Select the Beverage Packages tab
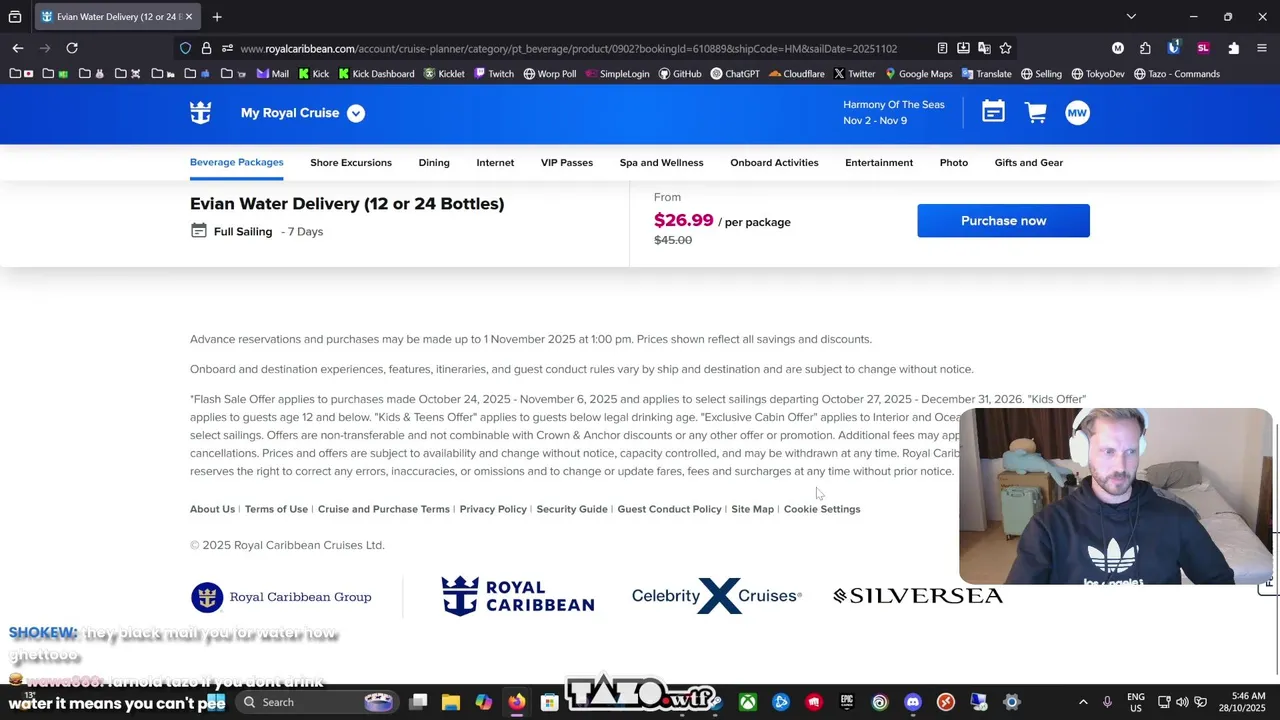Viewport: 1280px width, 720px height. [x=237, y=162]
